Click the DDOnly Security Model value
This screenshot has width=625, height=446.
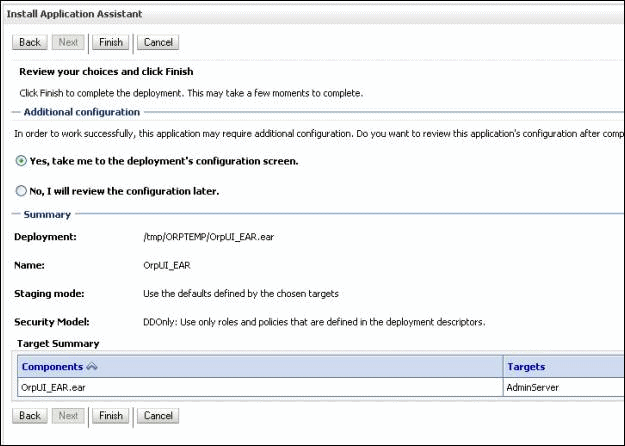tap(314, 322)
